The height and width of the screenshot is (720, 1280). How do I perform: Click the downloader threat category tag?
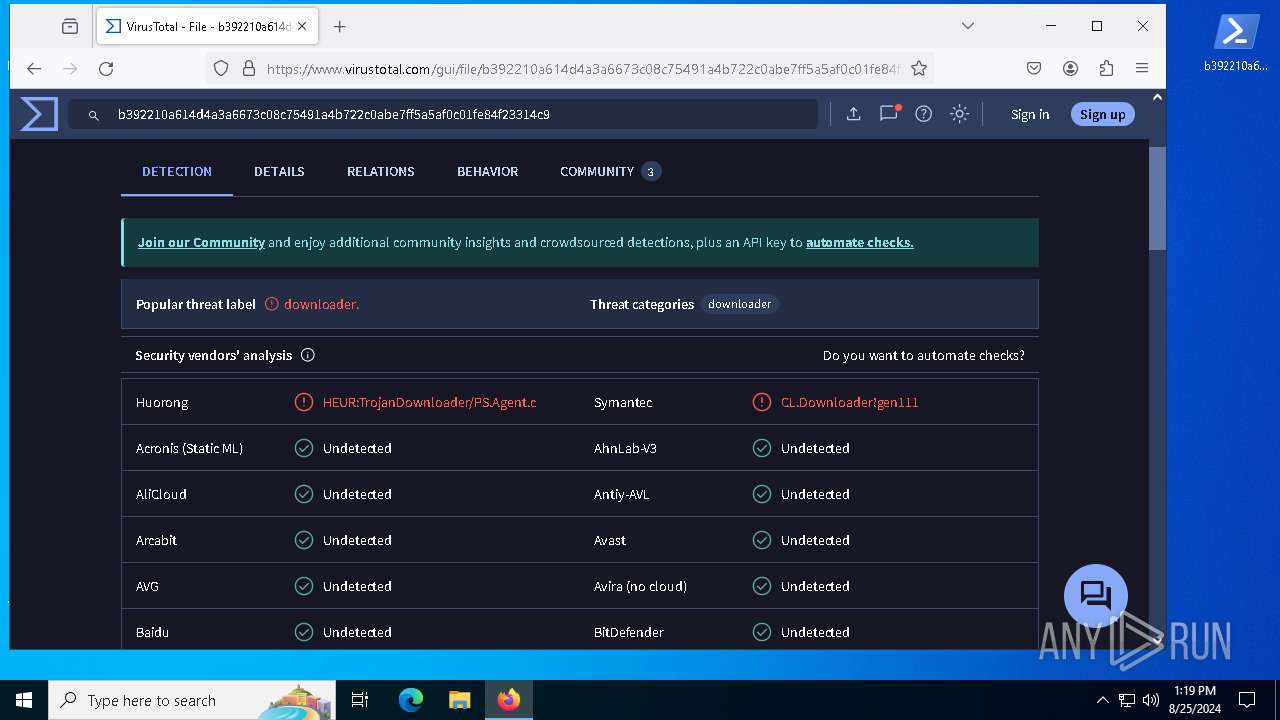pos(739,304)
